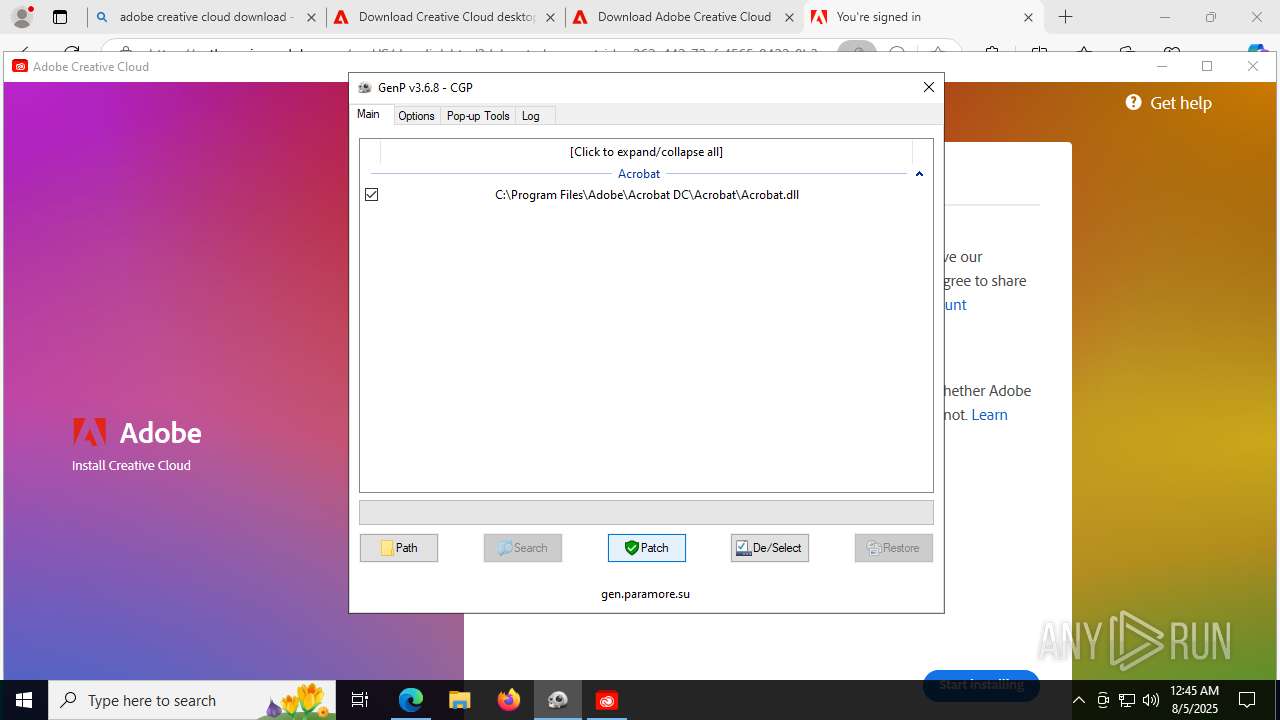Click the GenP skull icon on taskbar
This screenshot has height=720, width=1280.
[558, 700]
